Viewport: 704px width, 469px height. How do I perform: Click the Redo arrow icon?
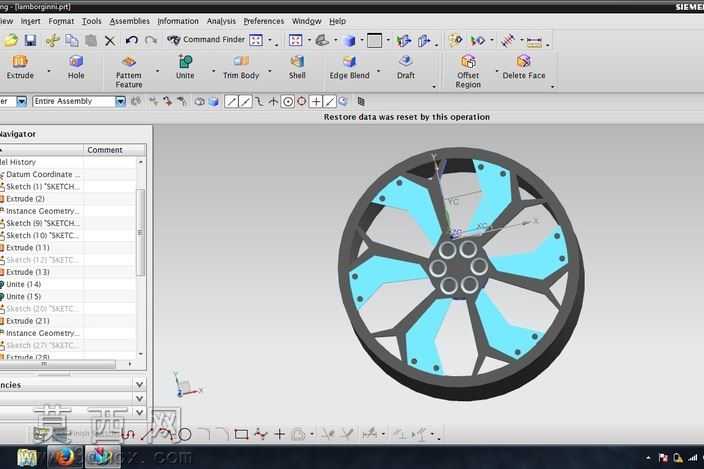151,40
